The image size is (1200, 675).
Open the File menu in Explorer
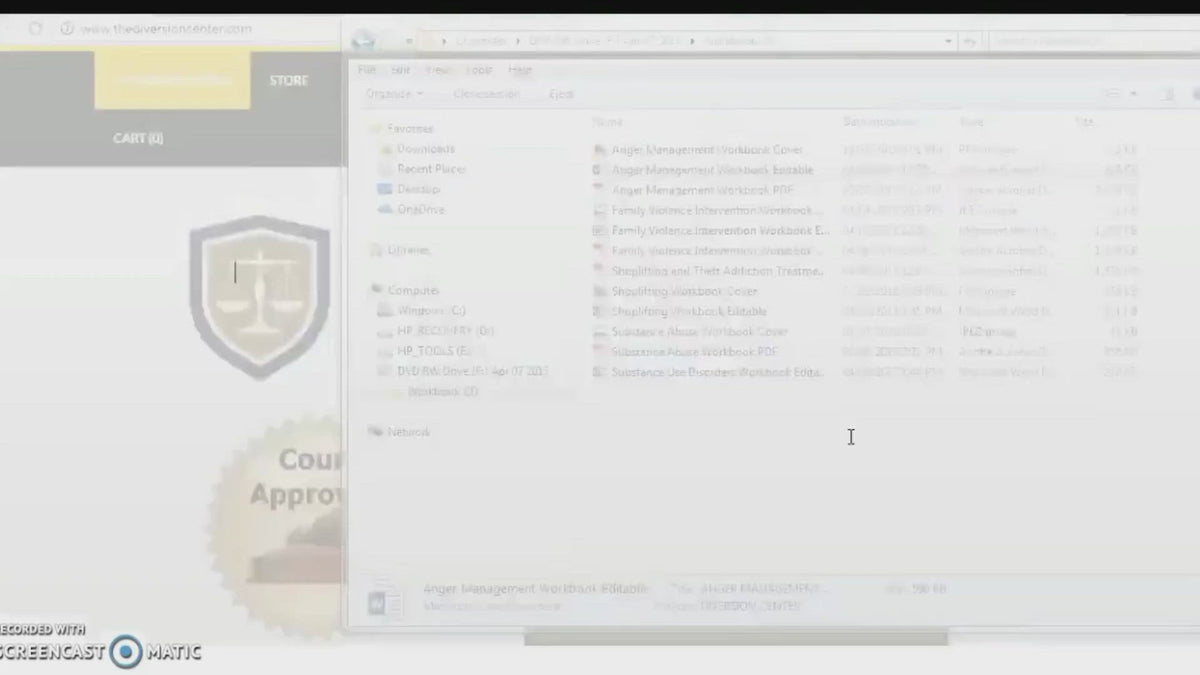367,70
